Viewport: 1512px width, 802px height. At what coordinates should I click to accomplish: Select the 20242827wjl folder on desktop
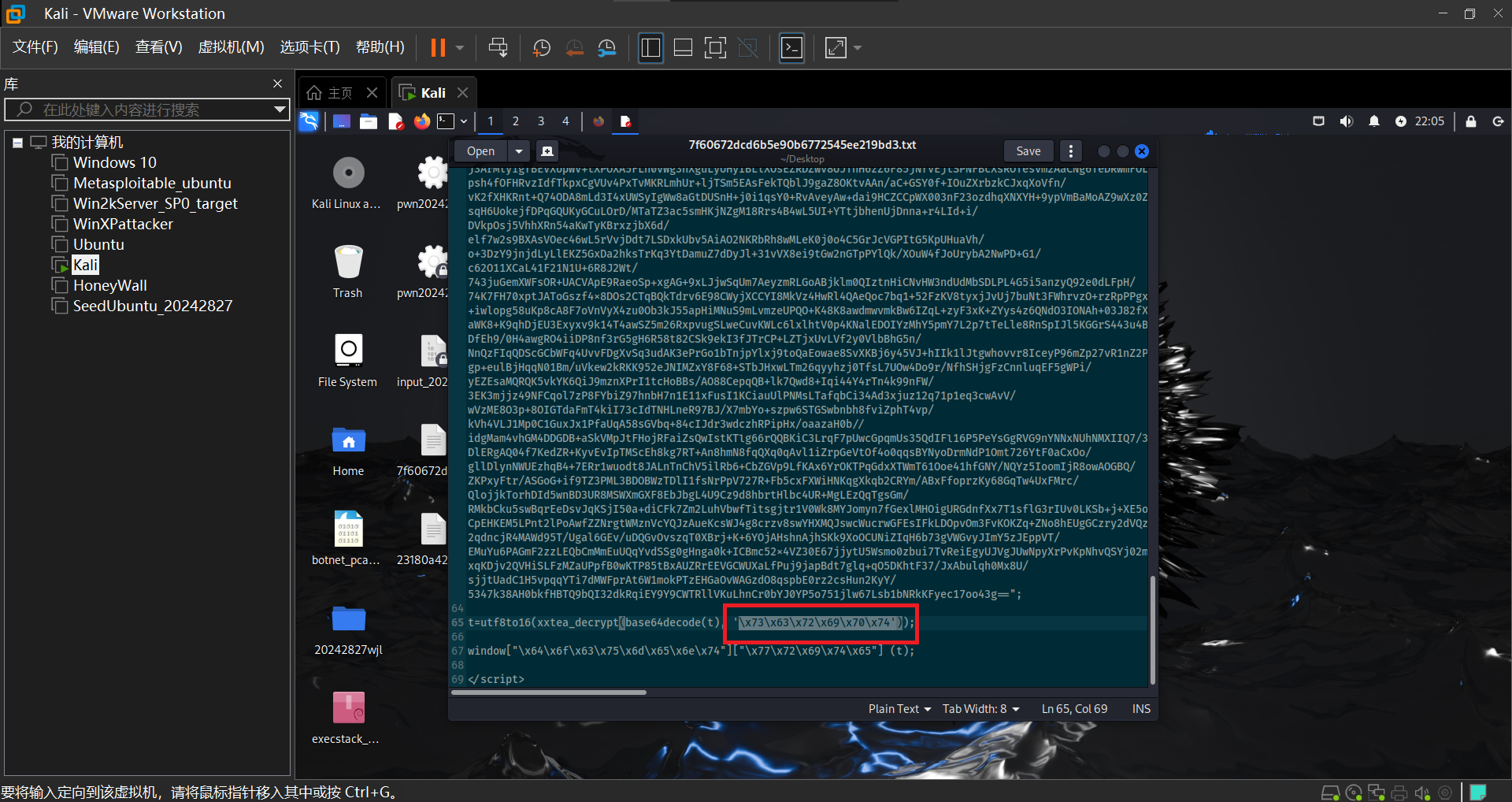point(348,629)
